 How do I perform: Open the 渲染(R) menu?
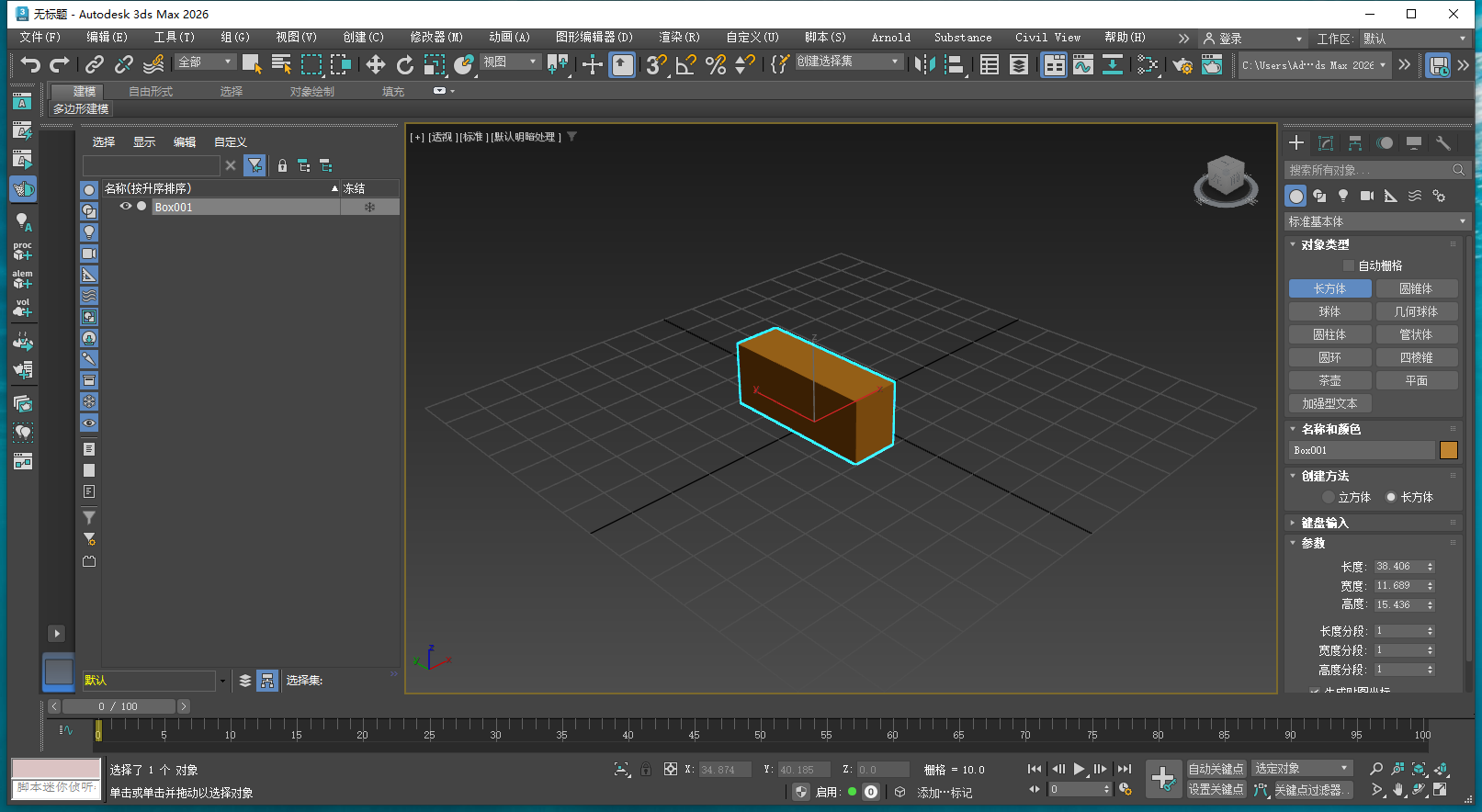click(679, 38)
